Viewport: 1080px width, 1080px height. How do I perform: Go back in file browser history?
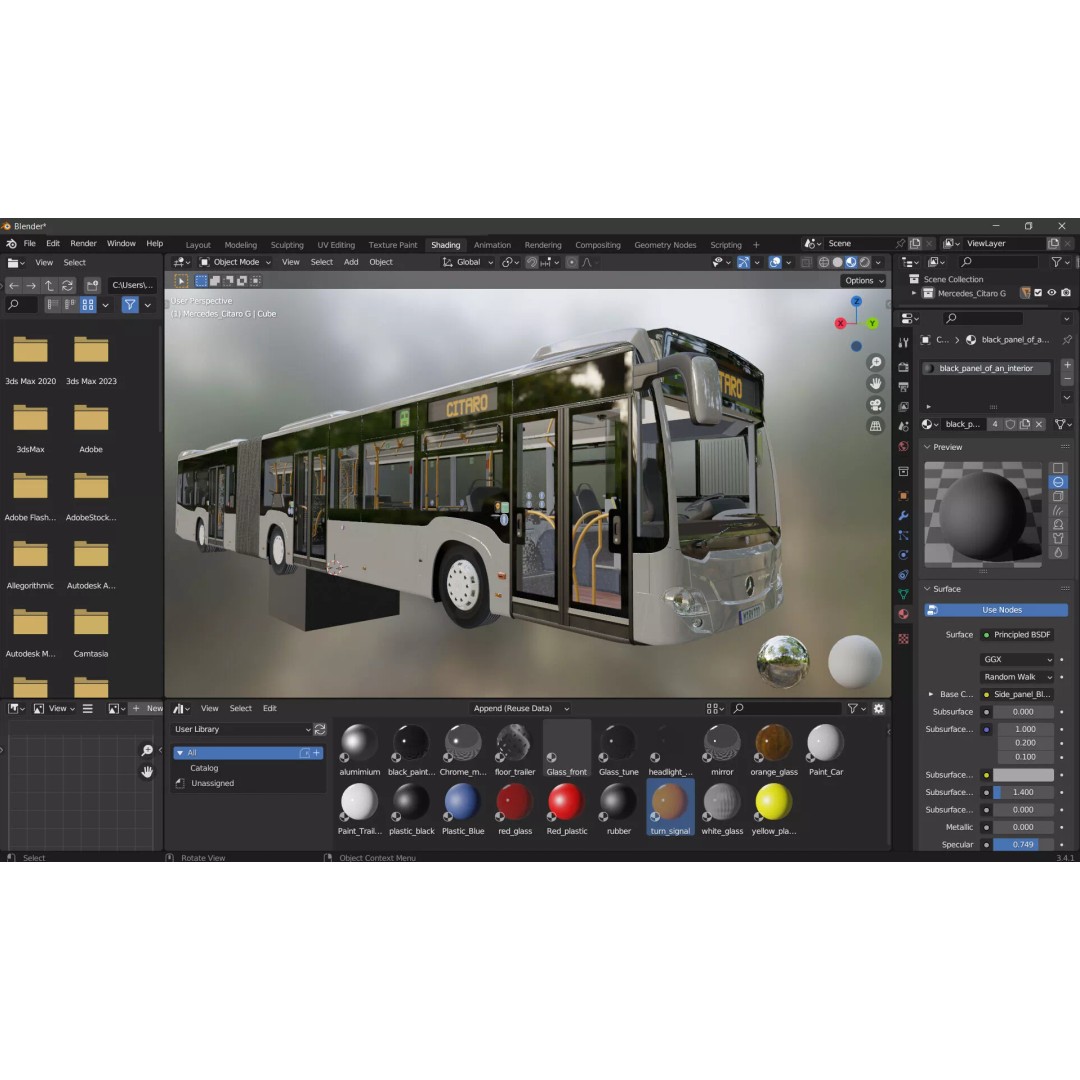click(x=14, y=285)
